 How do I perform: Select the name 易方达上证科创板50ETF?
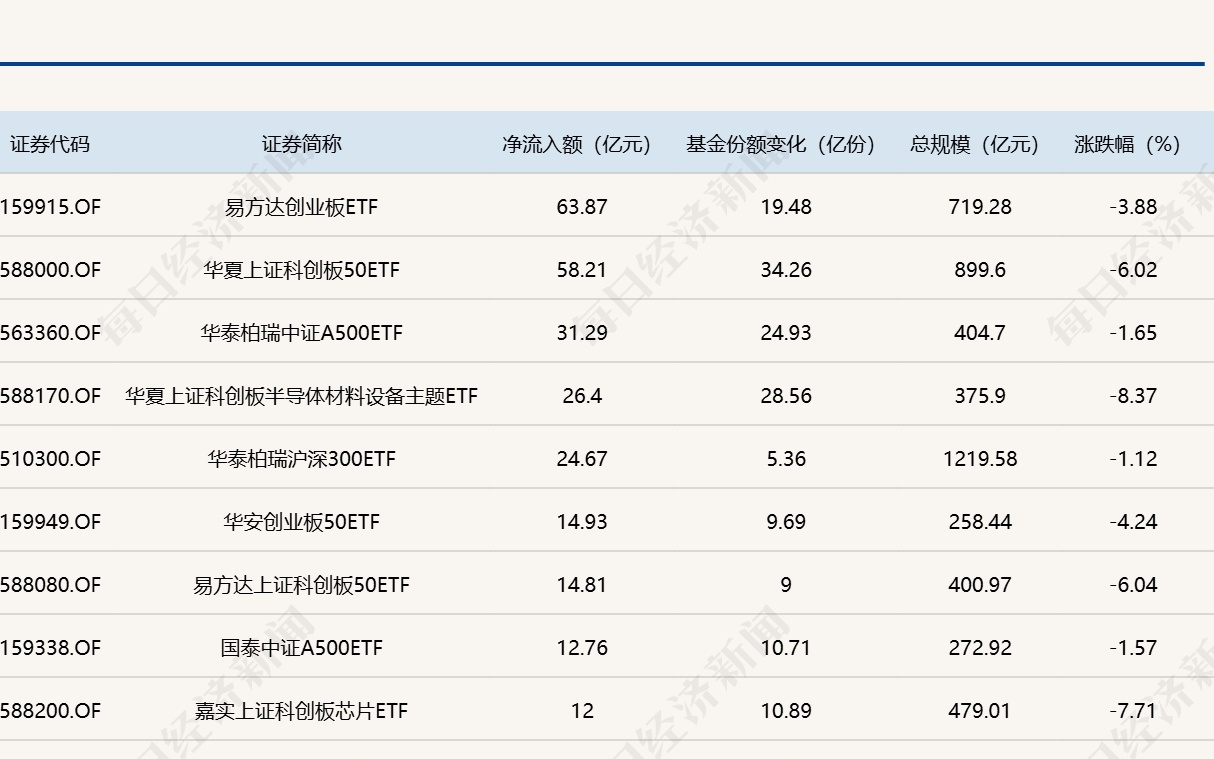[302, 585]
